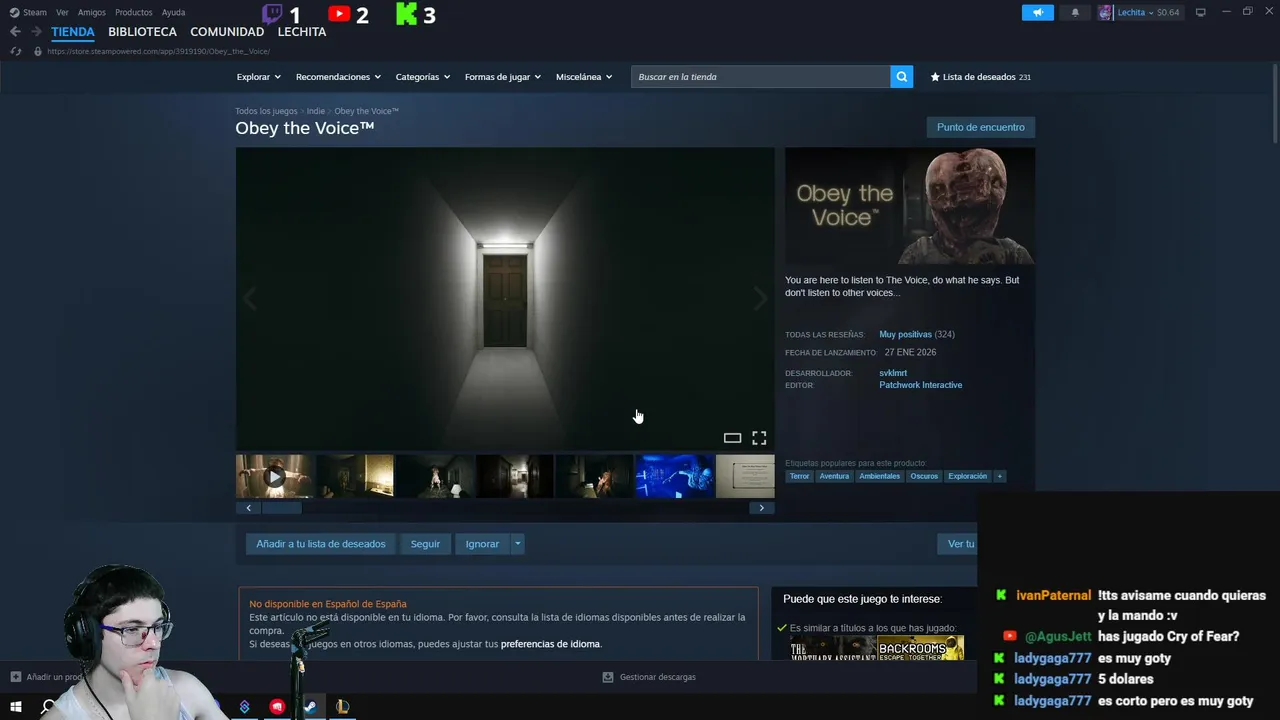Click Añadir a tu lista de deseados

tap(320, 544)
